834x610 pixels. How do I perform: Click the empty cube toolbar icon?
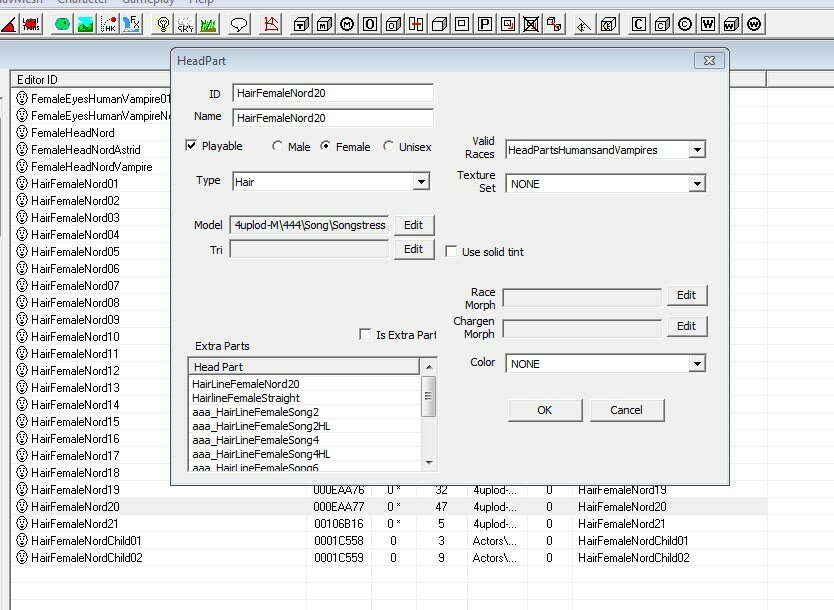[x=439, y=24]
